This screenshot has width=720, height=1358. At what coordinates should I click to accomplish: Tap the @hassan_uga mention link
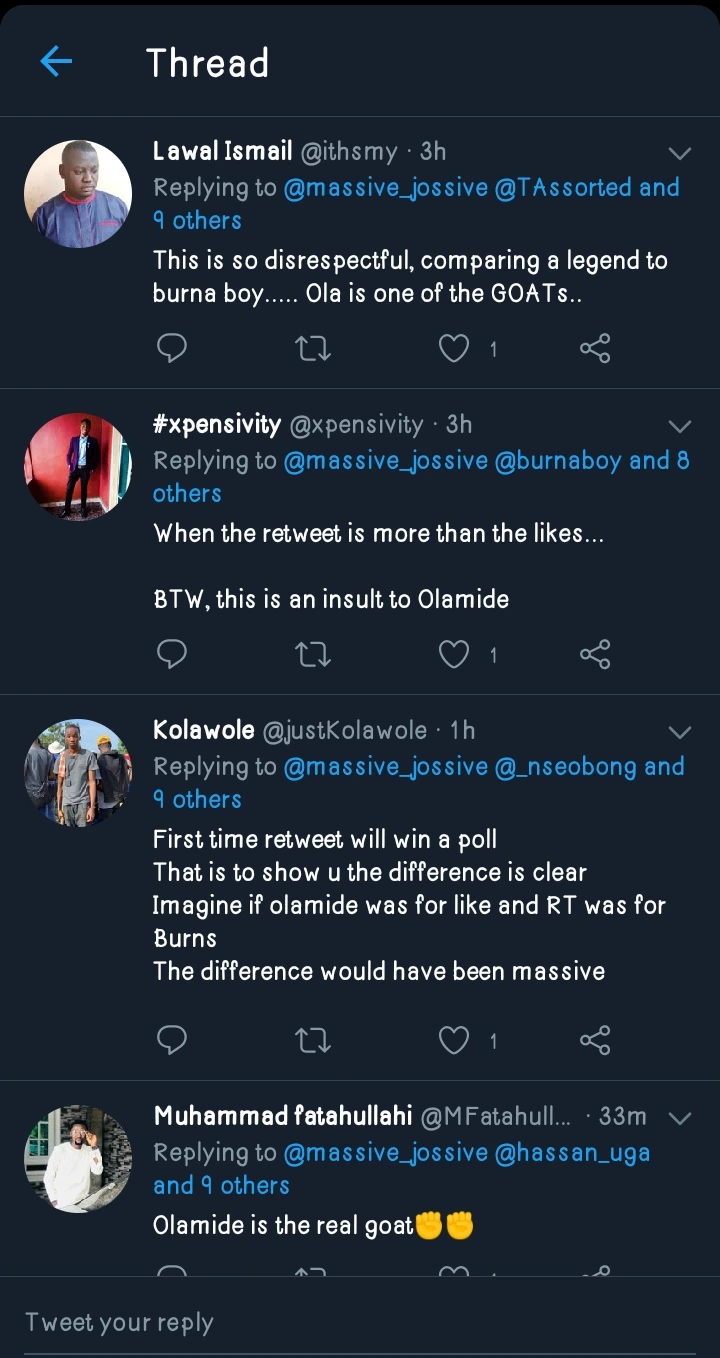[x=572, y=1152]
